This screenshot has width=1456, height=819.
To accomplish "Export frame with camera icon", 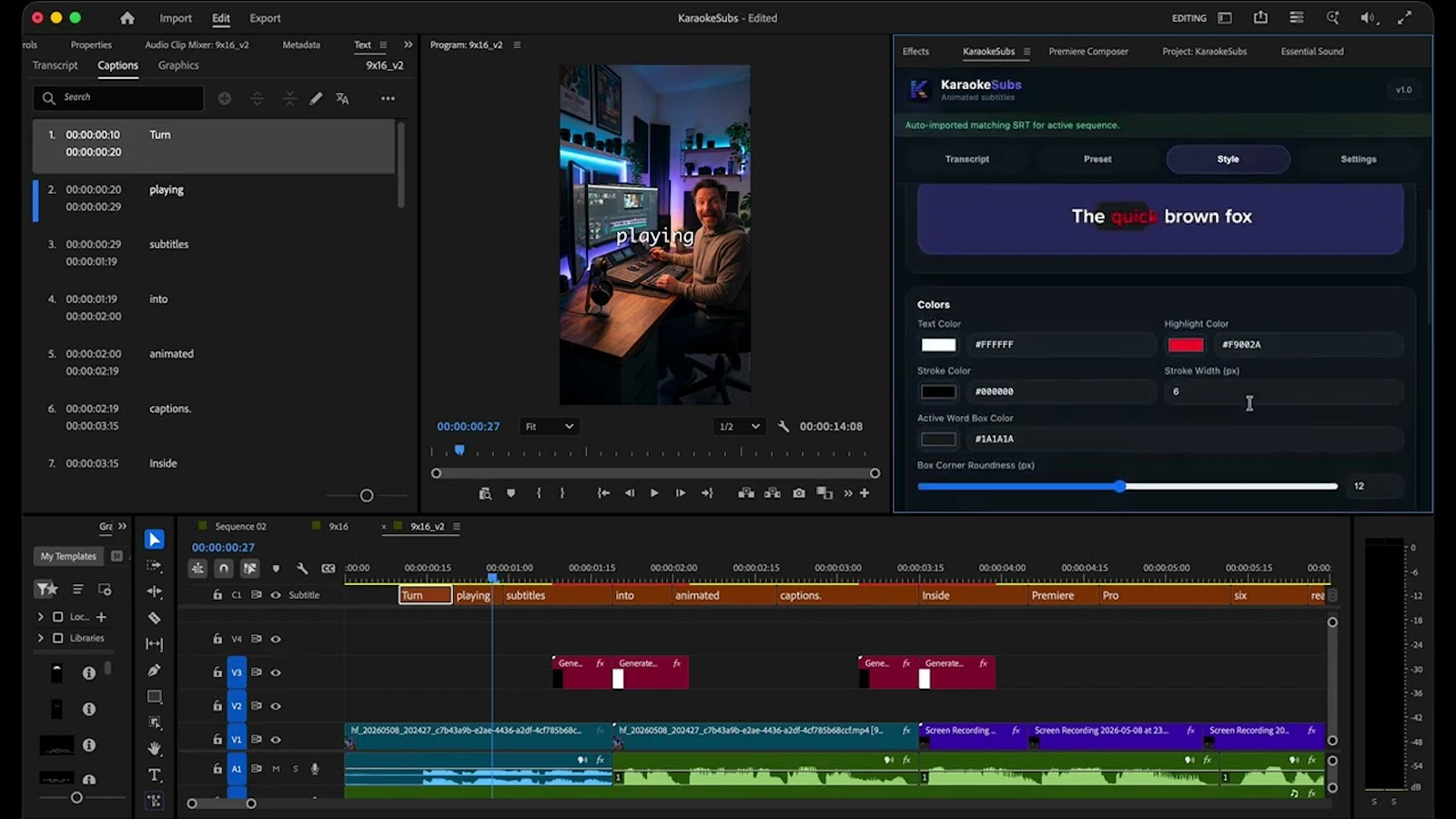I will (799, 493).
